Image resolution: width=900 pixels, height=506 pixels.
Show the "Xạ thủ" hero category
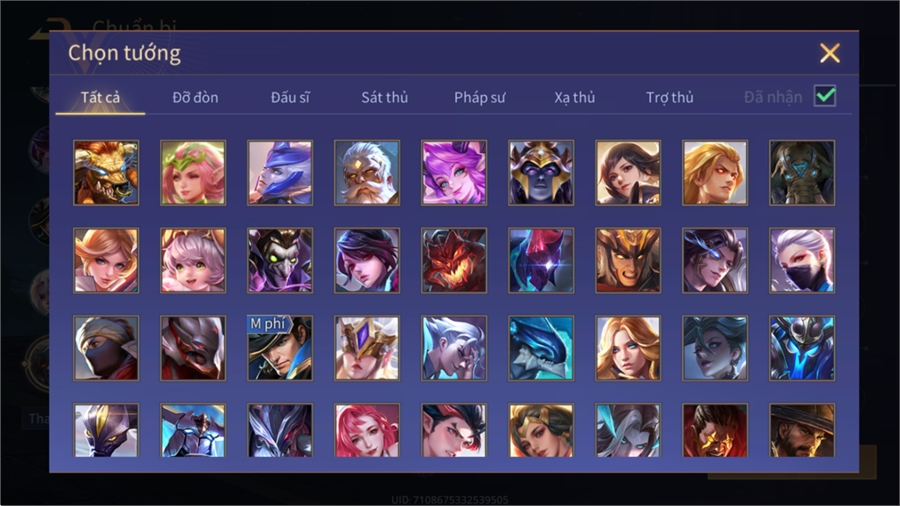pos(575,98)
